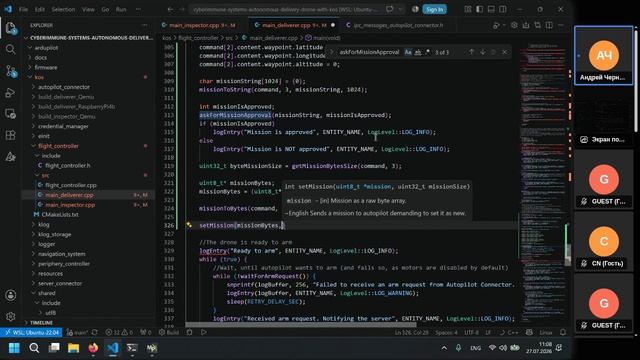Switch to main_deliverer.cpp editor tab
Screen dimensions: 640x360
(294, 25)
